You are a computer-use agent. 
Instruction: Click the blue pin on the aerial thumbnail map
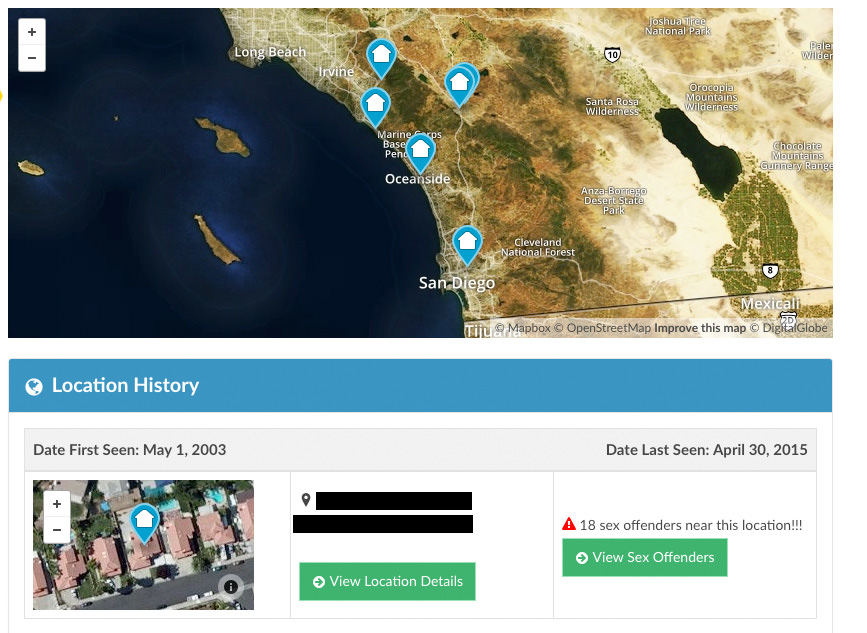144,521
